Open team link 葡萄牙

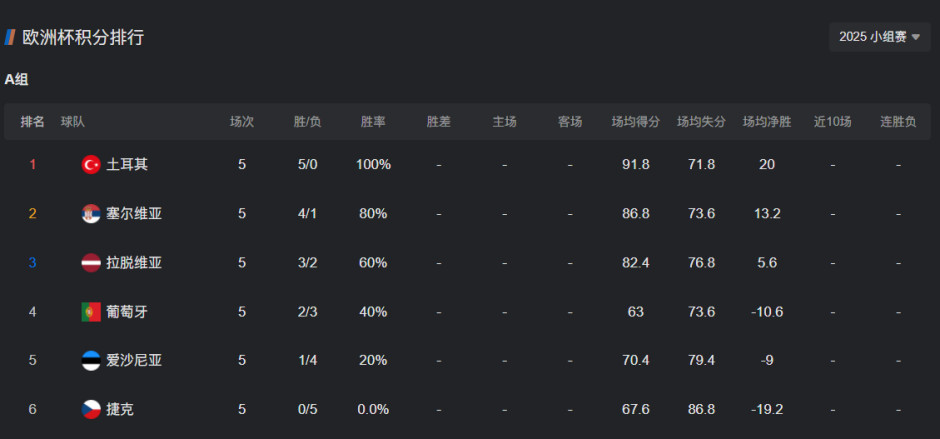pyautogui.click(x=127, y=312)
